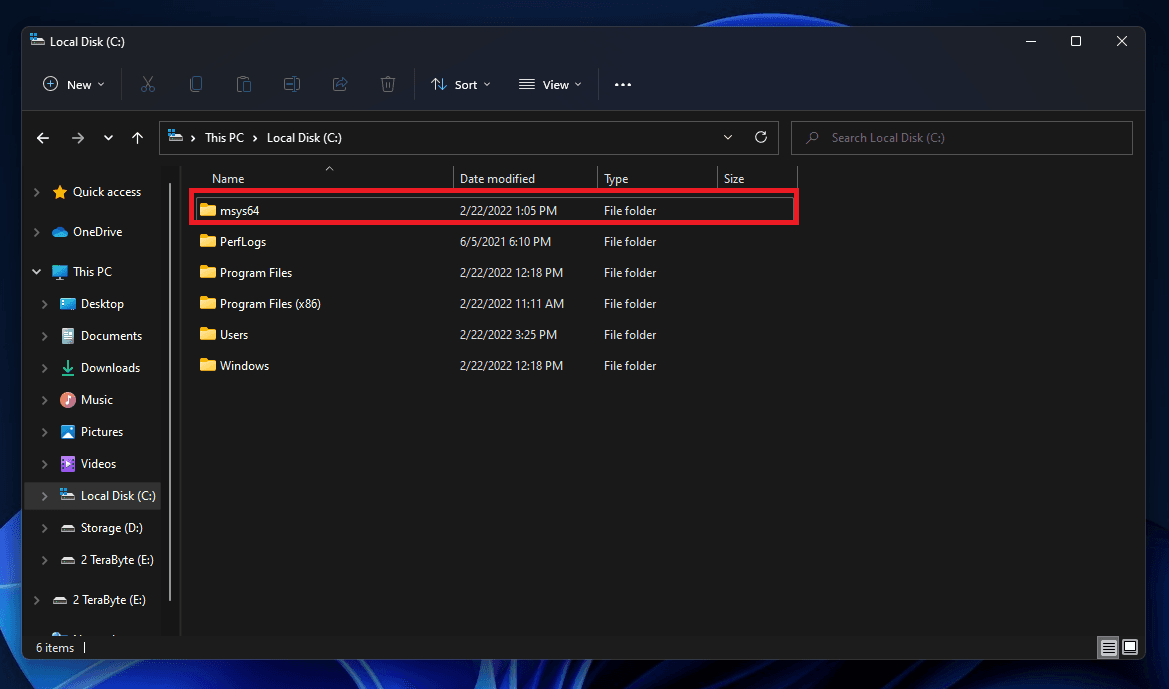This screenshot has height=689, width=1169.
Task: Go up one folder level arrow
Action: click(x=137, y=138)
